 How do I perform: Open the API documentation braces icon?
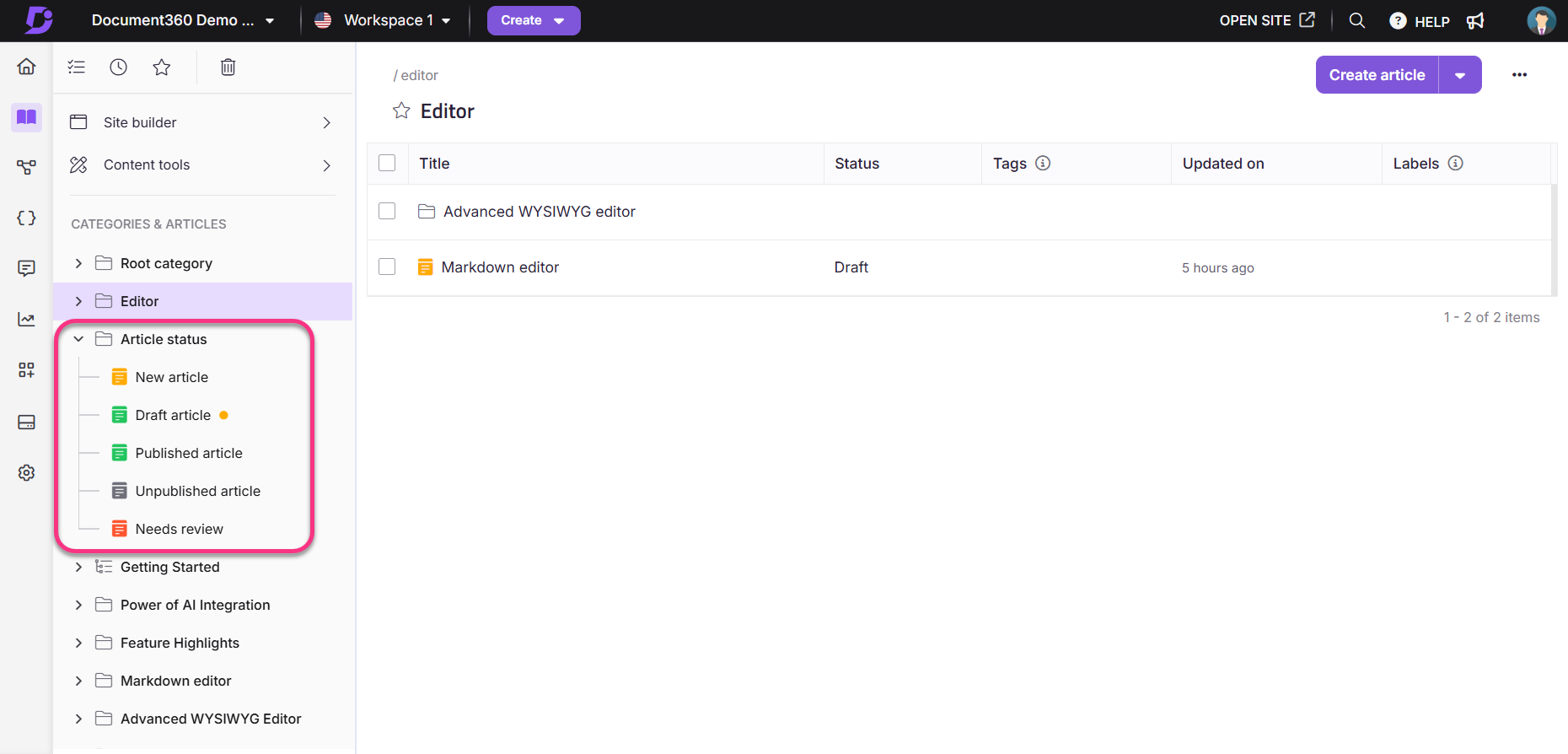26,218
